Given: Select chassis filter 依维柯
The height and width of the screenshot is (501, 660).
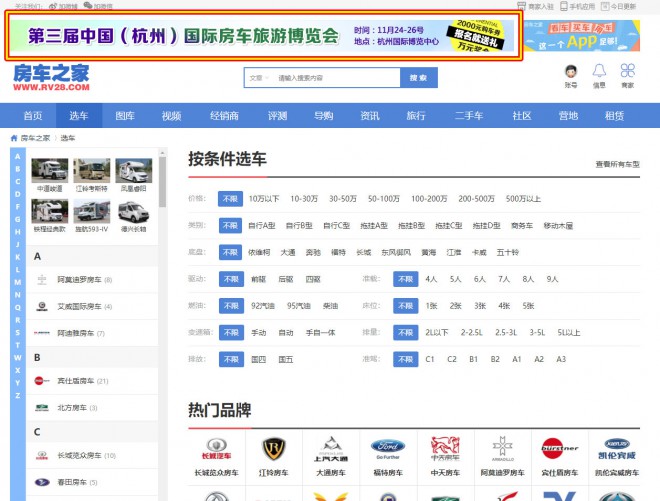Looking at the screenshot, I should pyautogui.click(x=259, y=252).
